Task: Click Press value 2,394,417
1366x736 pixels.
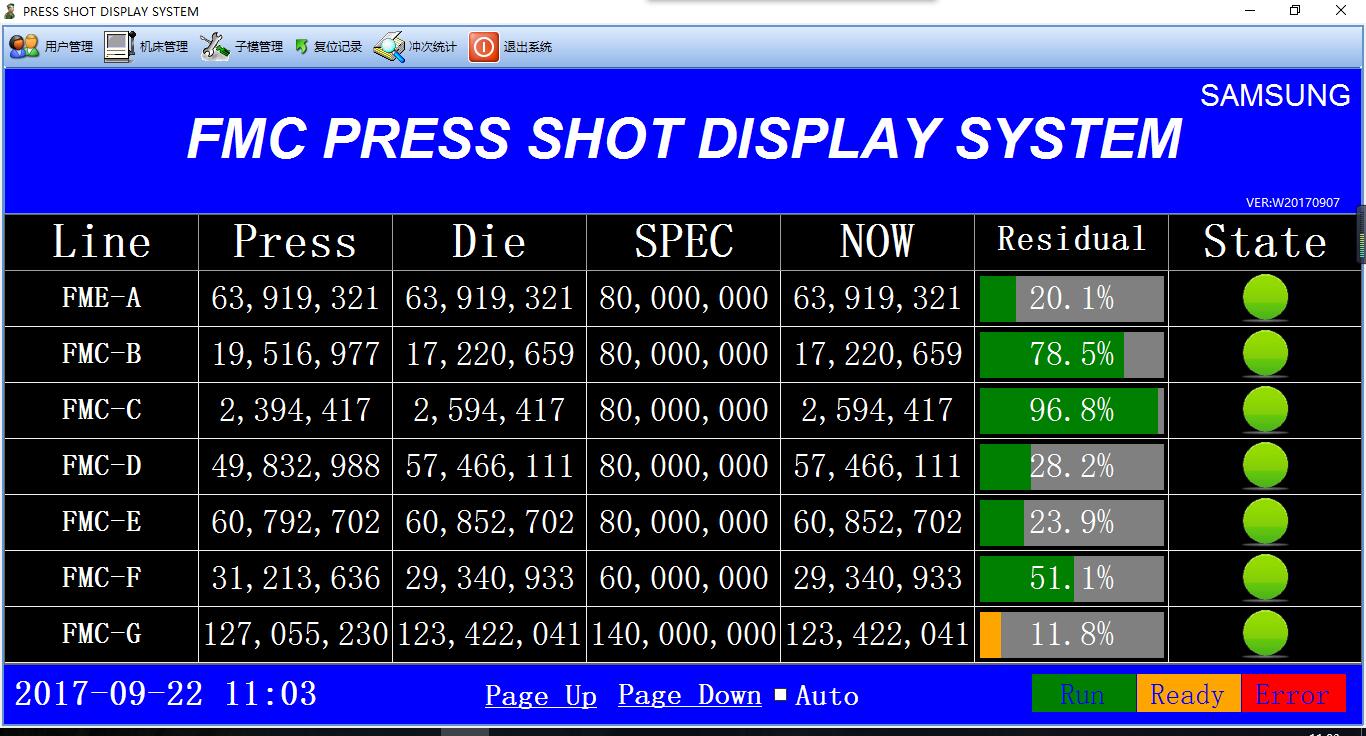Action: (x=295, y=410)
